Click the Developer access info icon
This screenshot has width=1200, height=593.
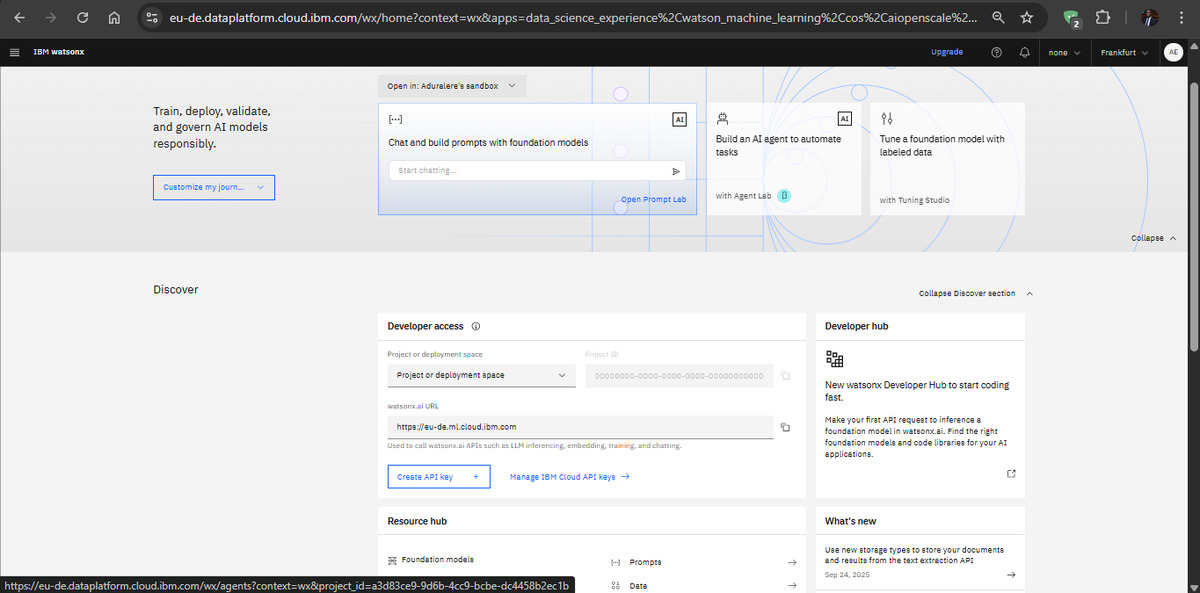(476, 326)
